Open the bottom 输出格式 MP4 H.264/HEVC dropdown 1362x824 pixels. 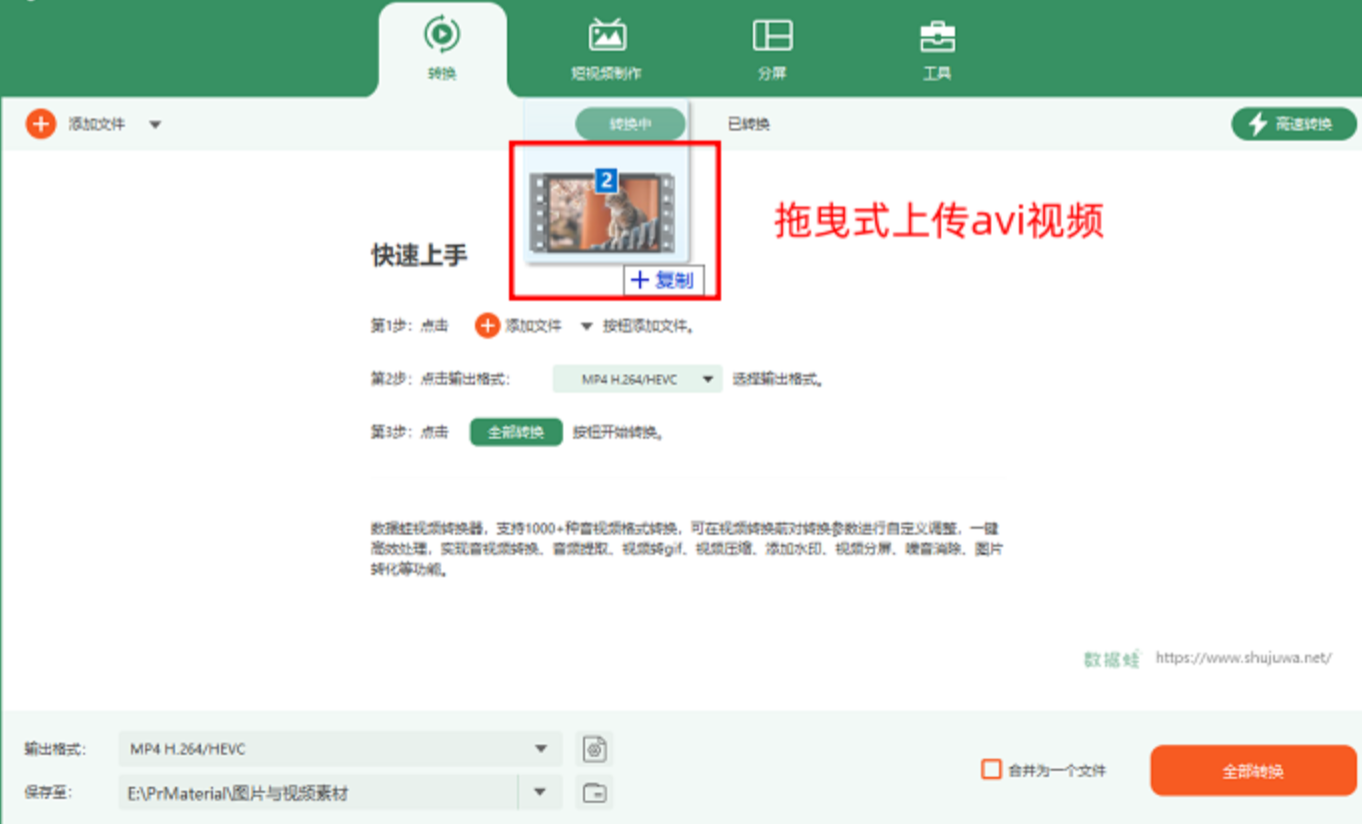pos(339,749)
